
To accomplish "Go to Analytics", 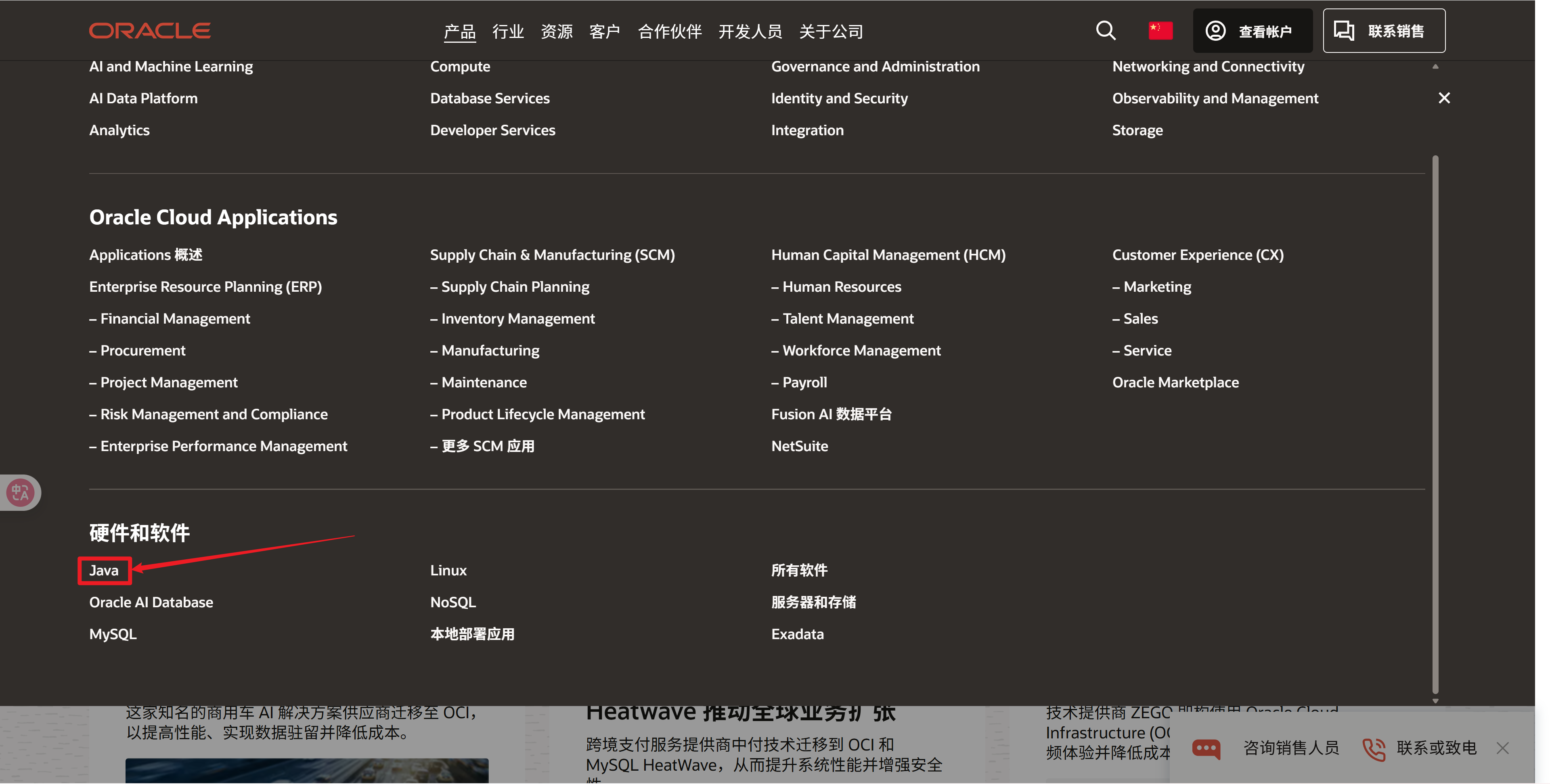I will pyautogui.click(x=119, y=130).
